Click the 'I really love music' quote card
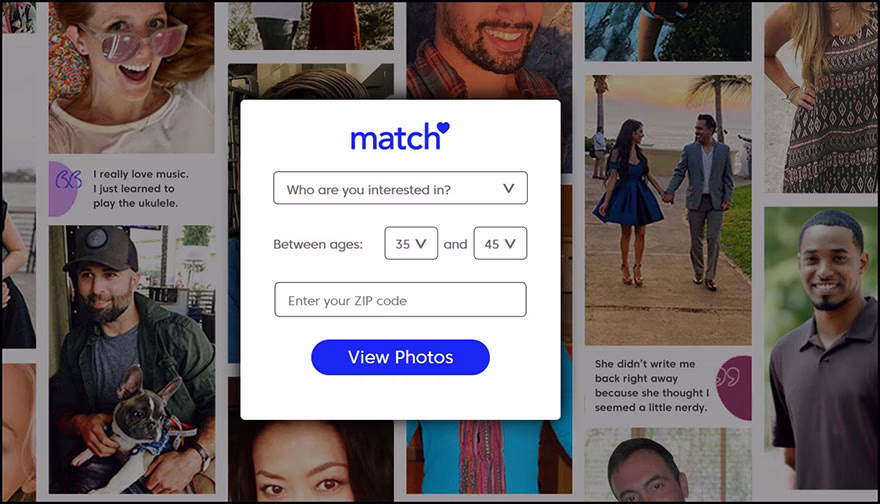This screenshot has width=880, height=504. (x=131, y=189)
